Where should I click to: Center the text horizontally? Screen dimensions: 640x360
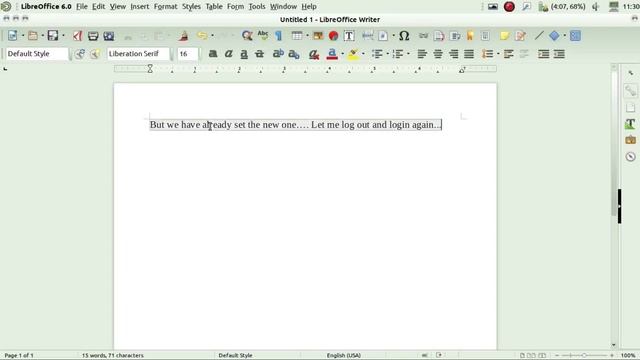coord(438,54)
